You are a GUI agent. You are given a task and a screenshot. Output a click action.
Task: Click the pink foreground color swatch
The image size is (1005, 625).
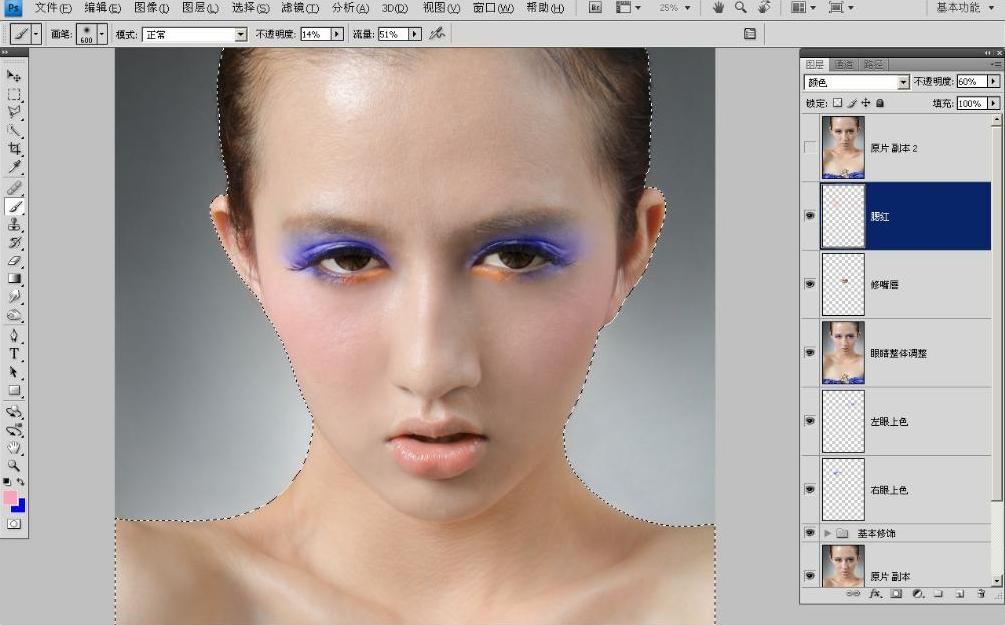[10, 497]
